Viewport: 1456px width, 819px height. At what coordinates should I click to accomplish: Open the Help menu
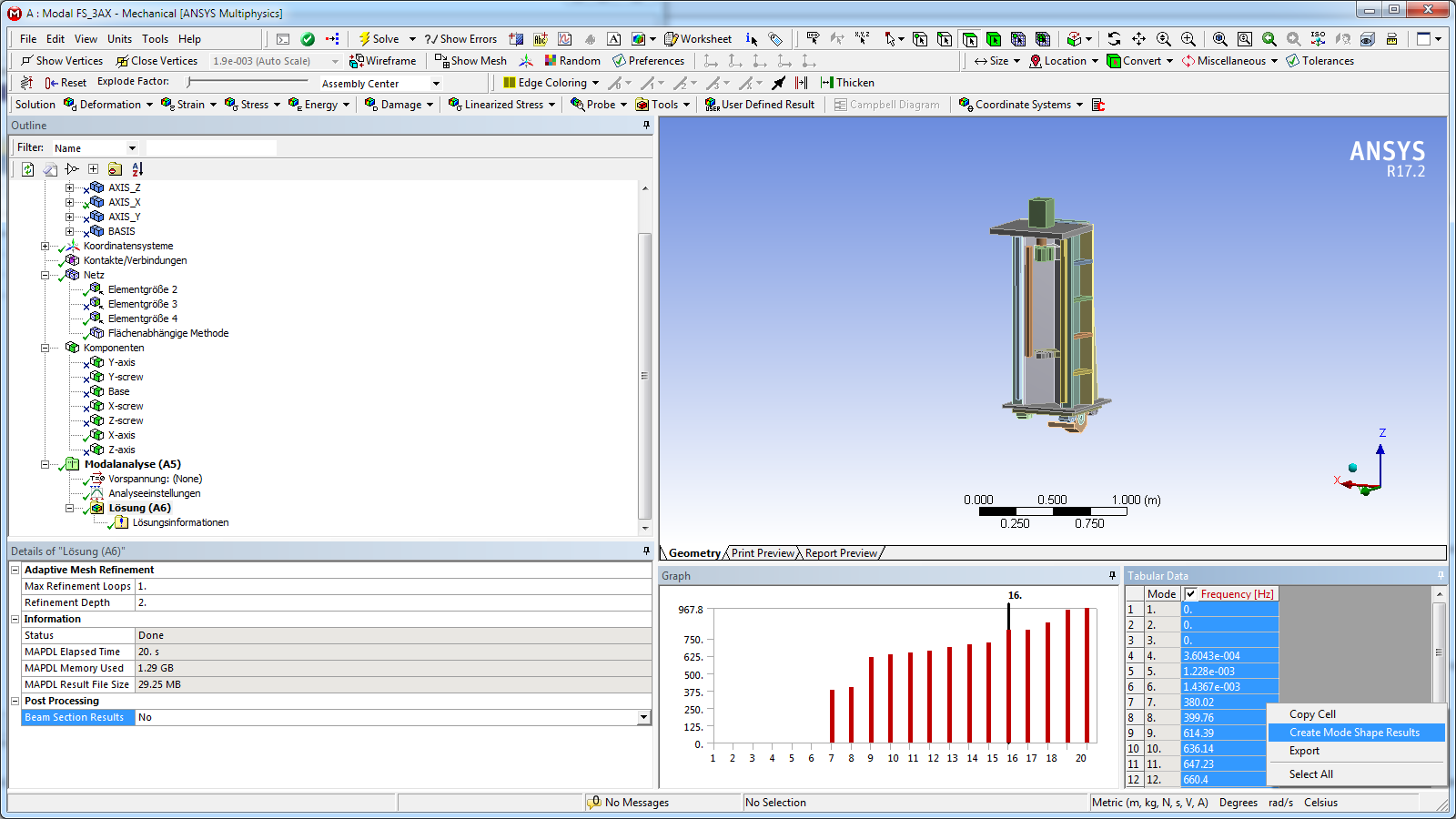(x=189, y=39)
